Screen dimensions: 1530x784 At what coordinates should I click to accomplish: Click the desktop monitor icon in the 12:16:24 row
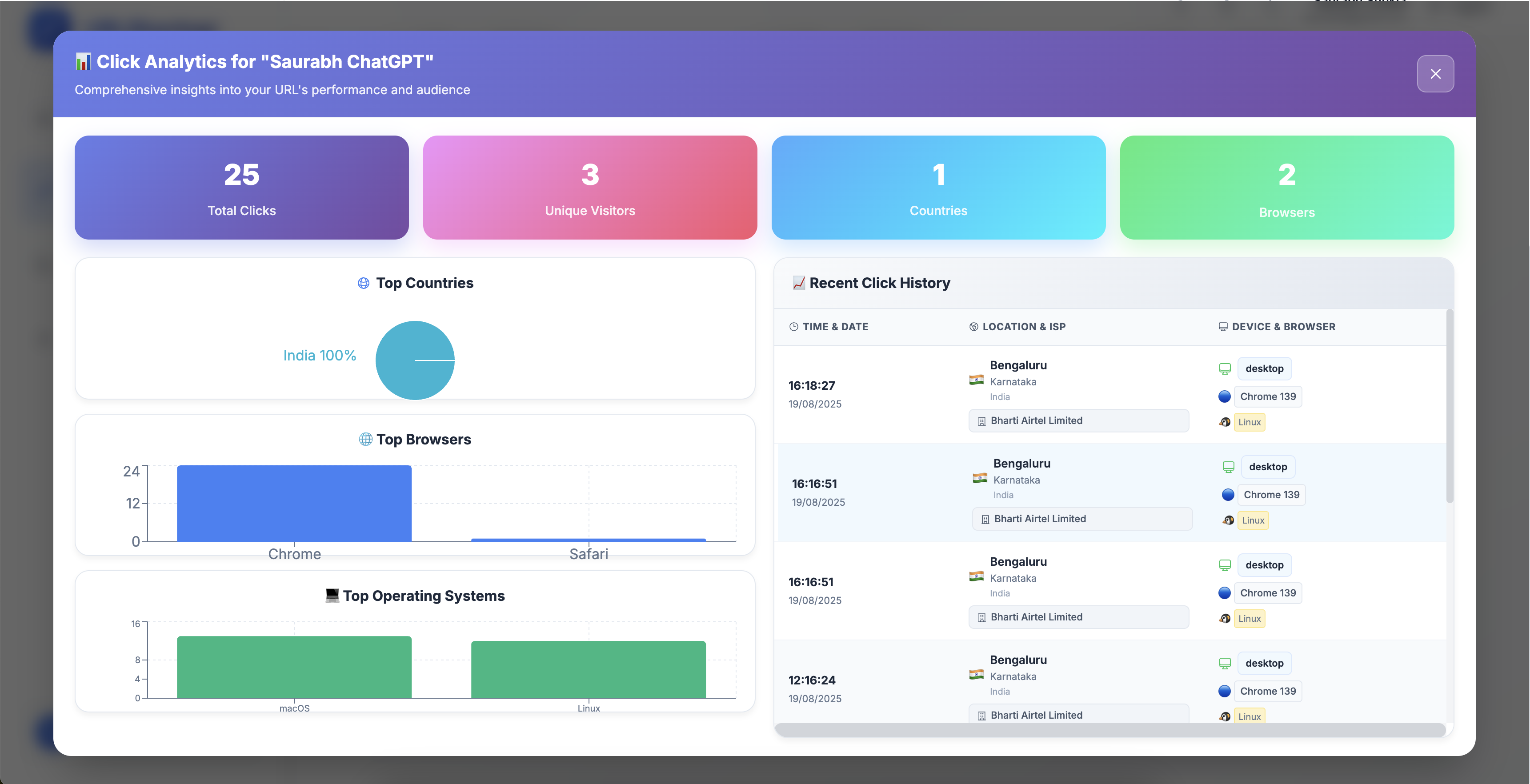tap(1224, 664)
